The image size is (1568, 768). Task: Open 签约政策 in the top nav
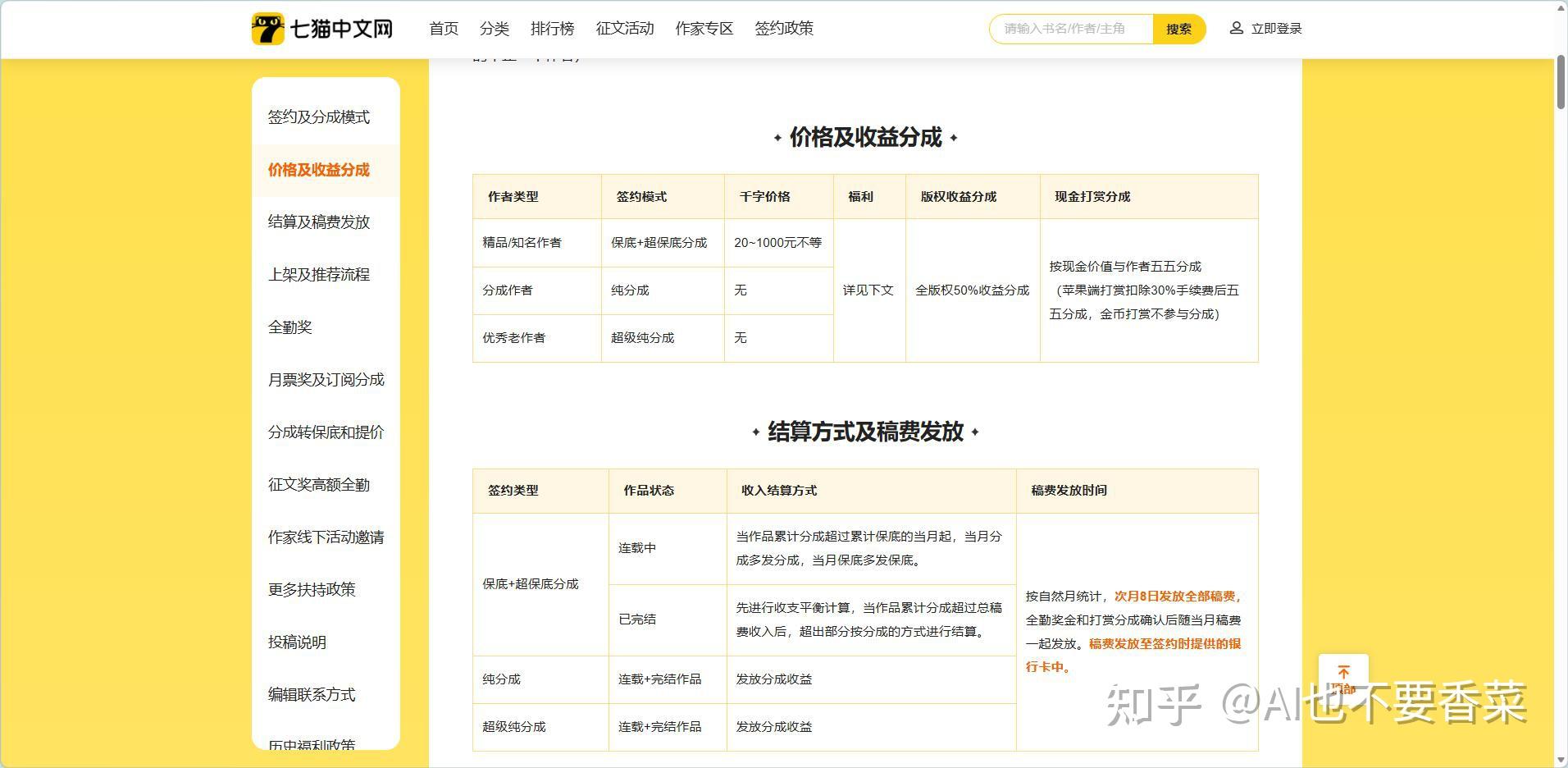point(784,29)
